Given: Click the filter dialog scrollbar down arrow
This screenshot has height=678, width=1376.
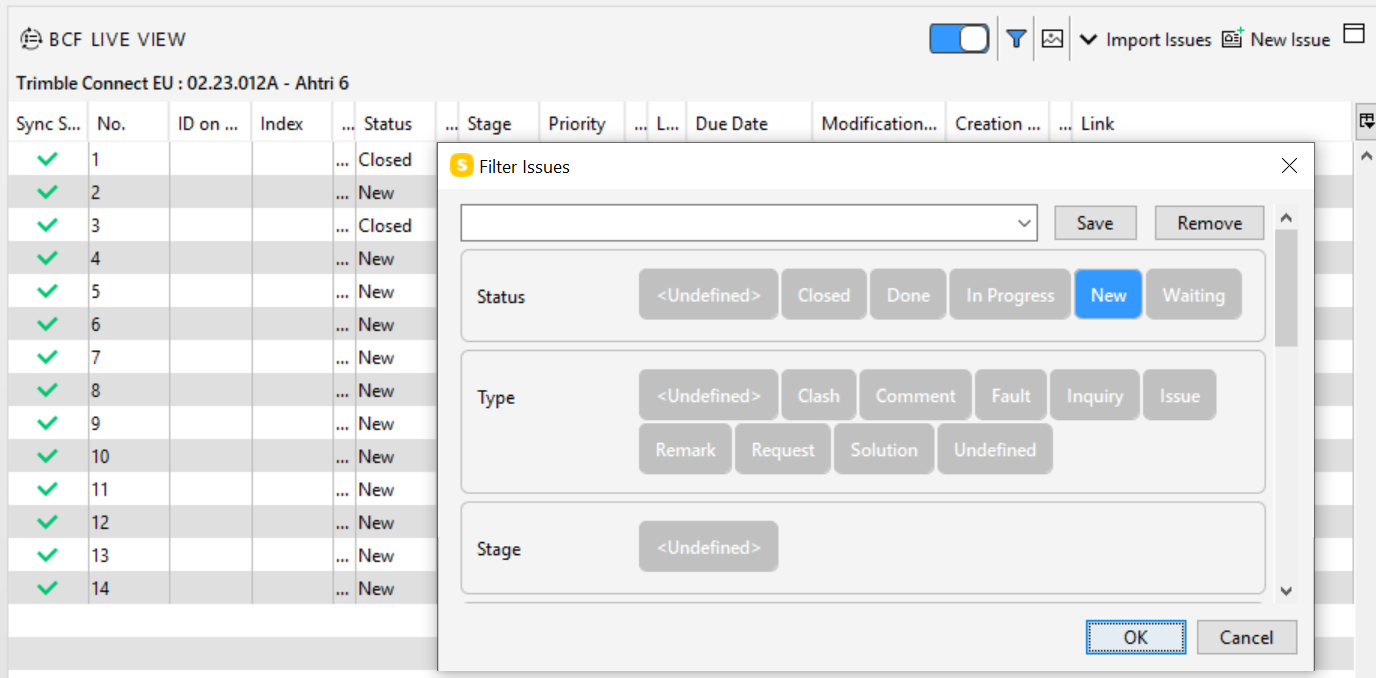Looking at the screenshot, I should [x=1286, y=592].
